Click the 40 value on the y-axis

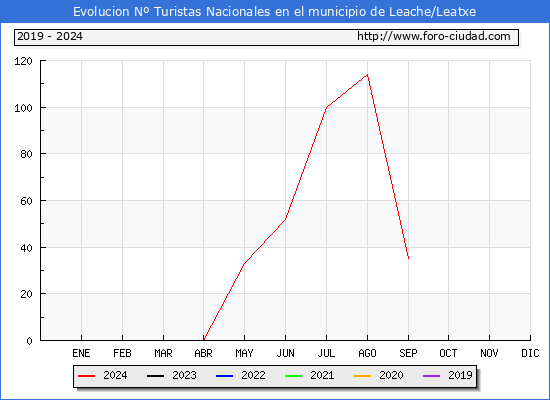click(26, 248)
